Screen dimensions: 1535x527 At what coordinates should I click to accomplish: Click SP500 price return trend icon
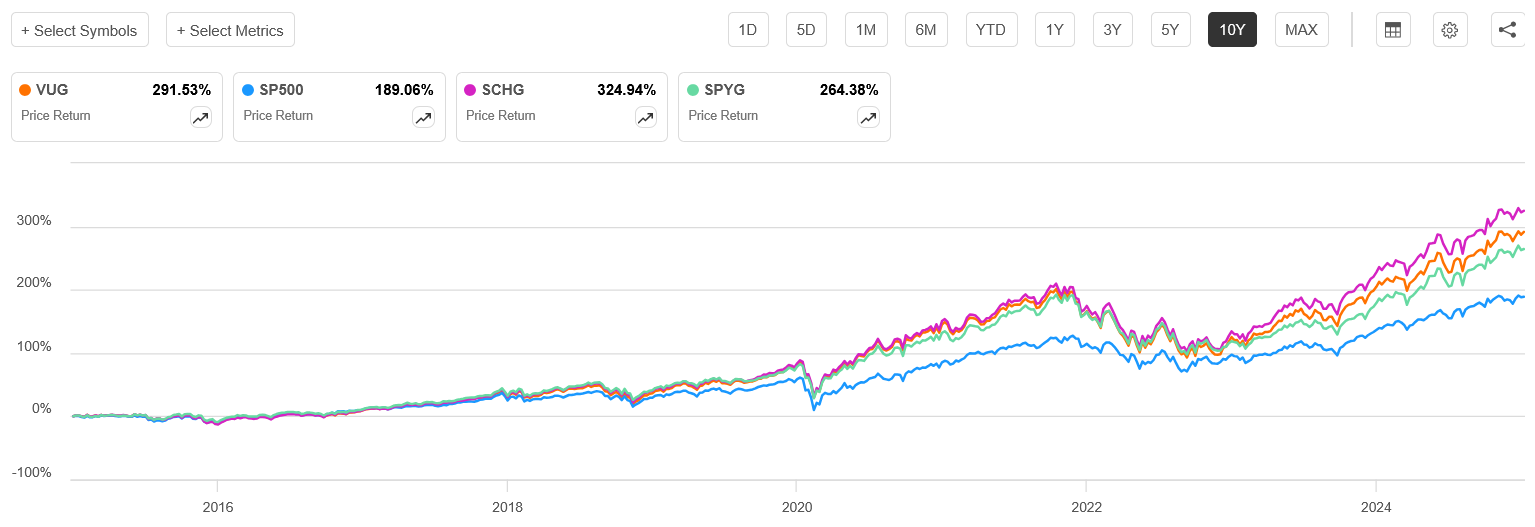423,118
